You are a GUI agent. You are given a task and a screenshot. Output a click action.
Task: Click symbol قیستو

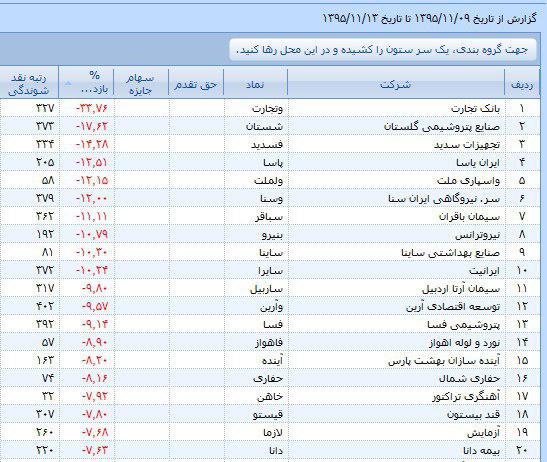click(x=268, y=415)
